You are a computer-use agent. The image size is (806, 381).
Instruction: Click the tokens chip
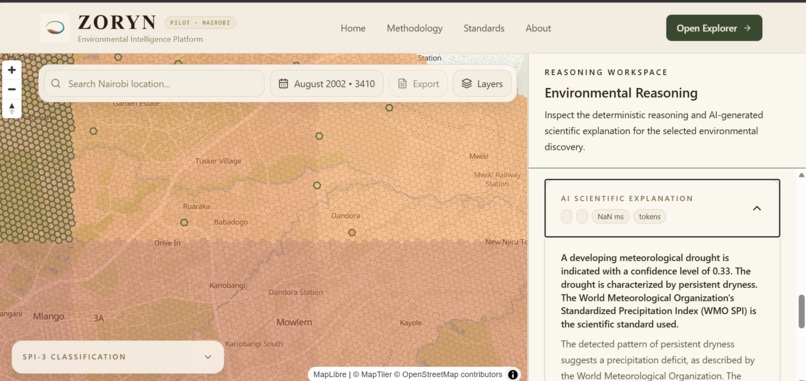pyautogui.click(x=650, y=216)
